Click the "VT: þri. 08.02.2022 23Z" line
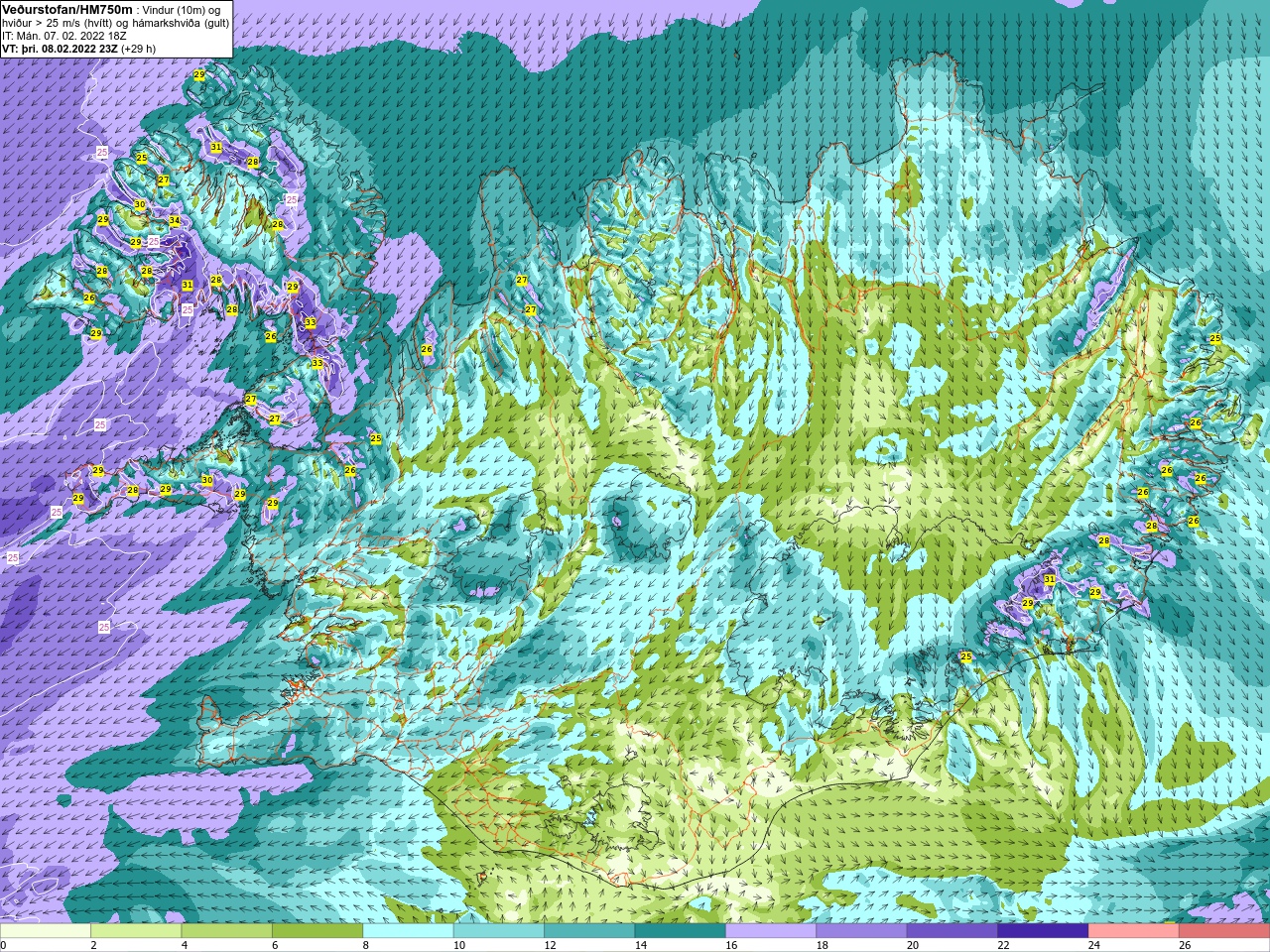1270x952 pixels. [59, 49]
